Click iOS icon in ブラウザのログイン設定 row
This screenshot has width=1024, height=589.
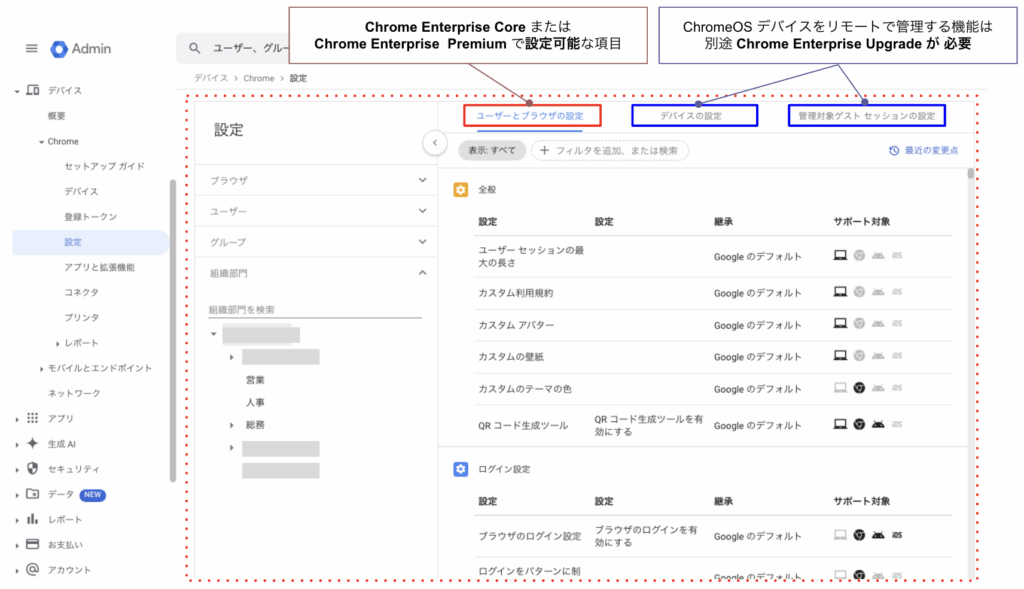[x=897, y=535]
